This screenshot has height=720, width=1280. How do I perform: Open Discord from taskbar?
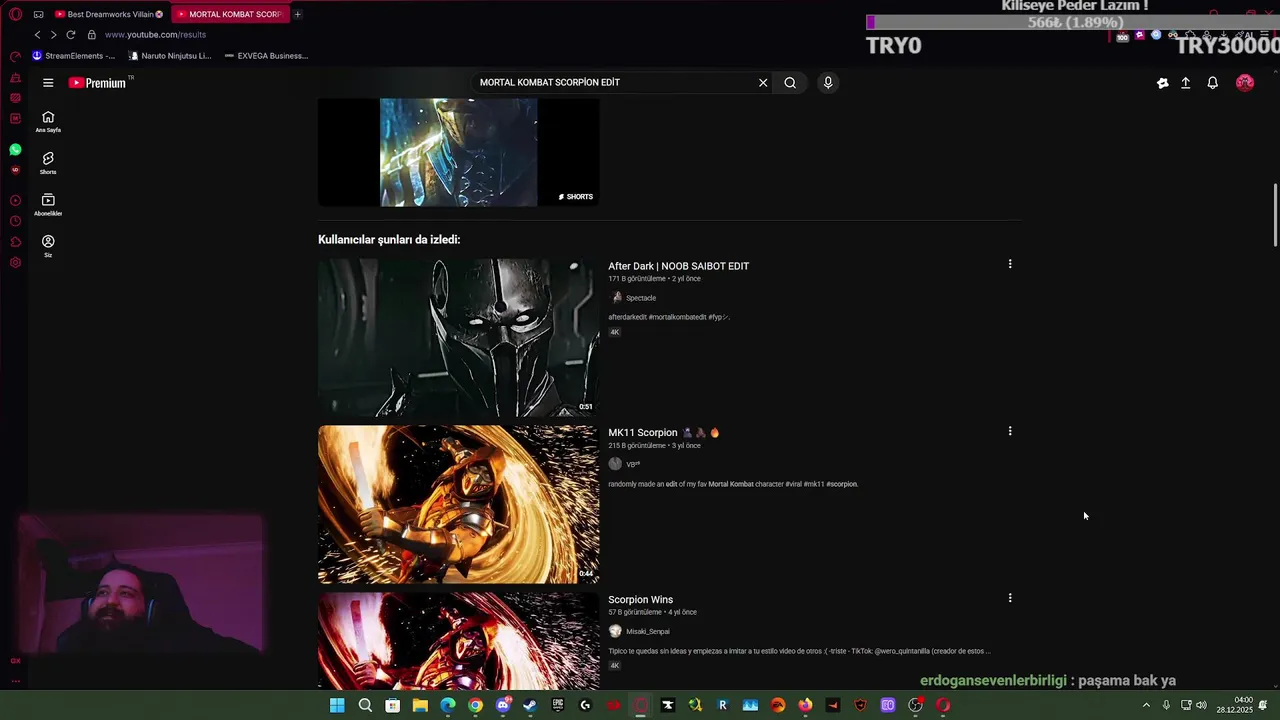pyautogui.click(x=503, y=705)
